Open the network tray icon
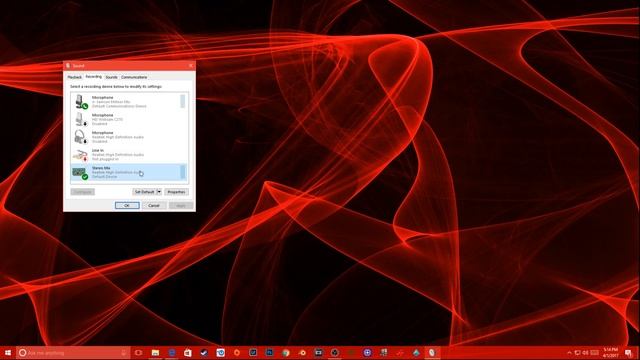The width and height of the screenshot is (640, 360). pos(578,353)
